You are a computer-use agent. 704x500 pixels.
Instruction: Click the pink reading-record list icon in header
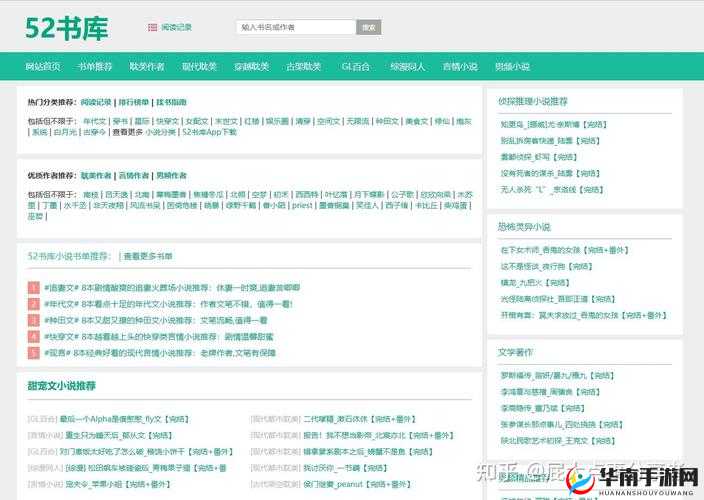point(153,27)
